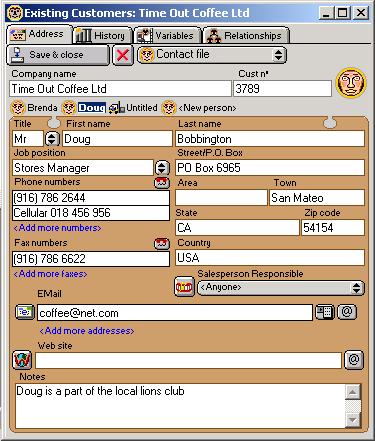
Task: Click the address book icon beside email field
Action: 324,312
